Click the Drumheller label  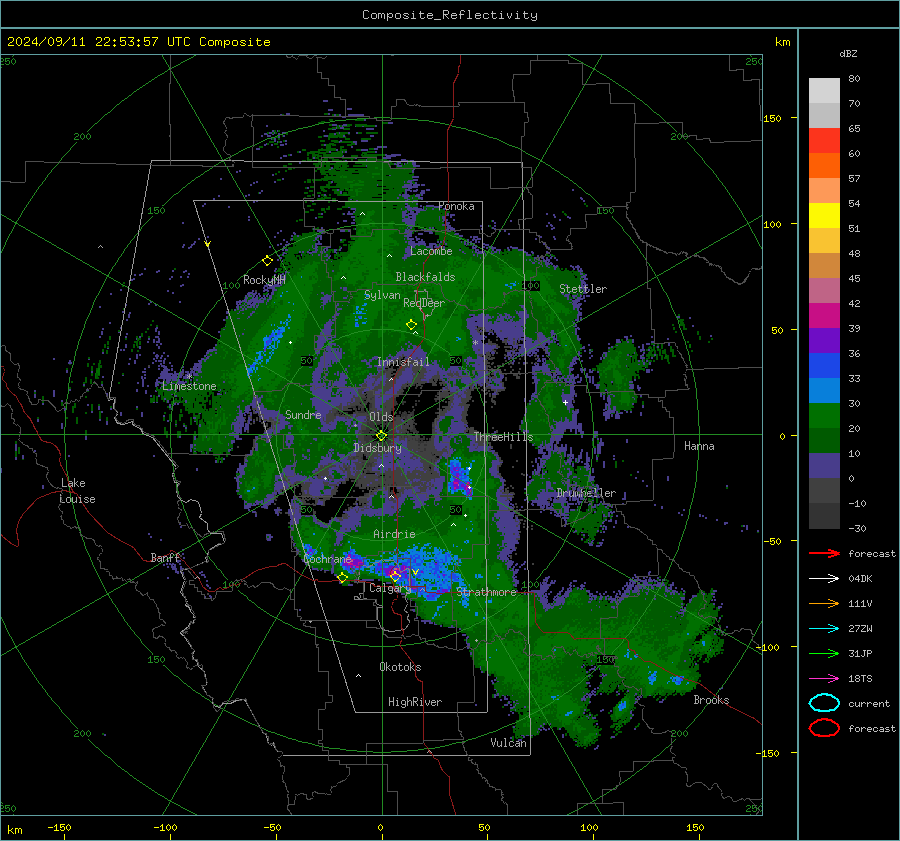click(586, 493)
